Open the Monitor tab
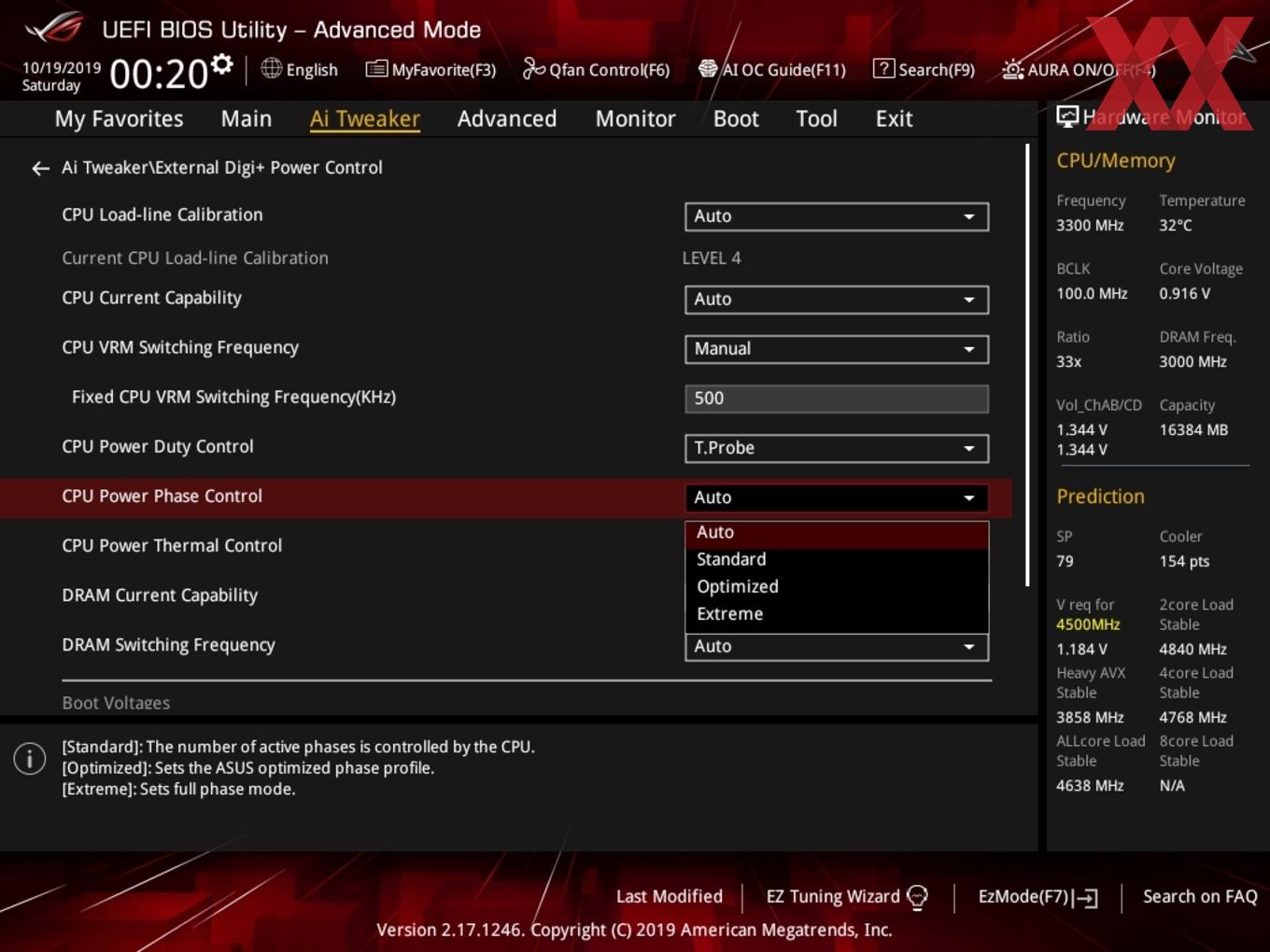1270x952 pixels. [x=635, y=119]
